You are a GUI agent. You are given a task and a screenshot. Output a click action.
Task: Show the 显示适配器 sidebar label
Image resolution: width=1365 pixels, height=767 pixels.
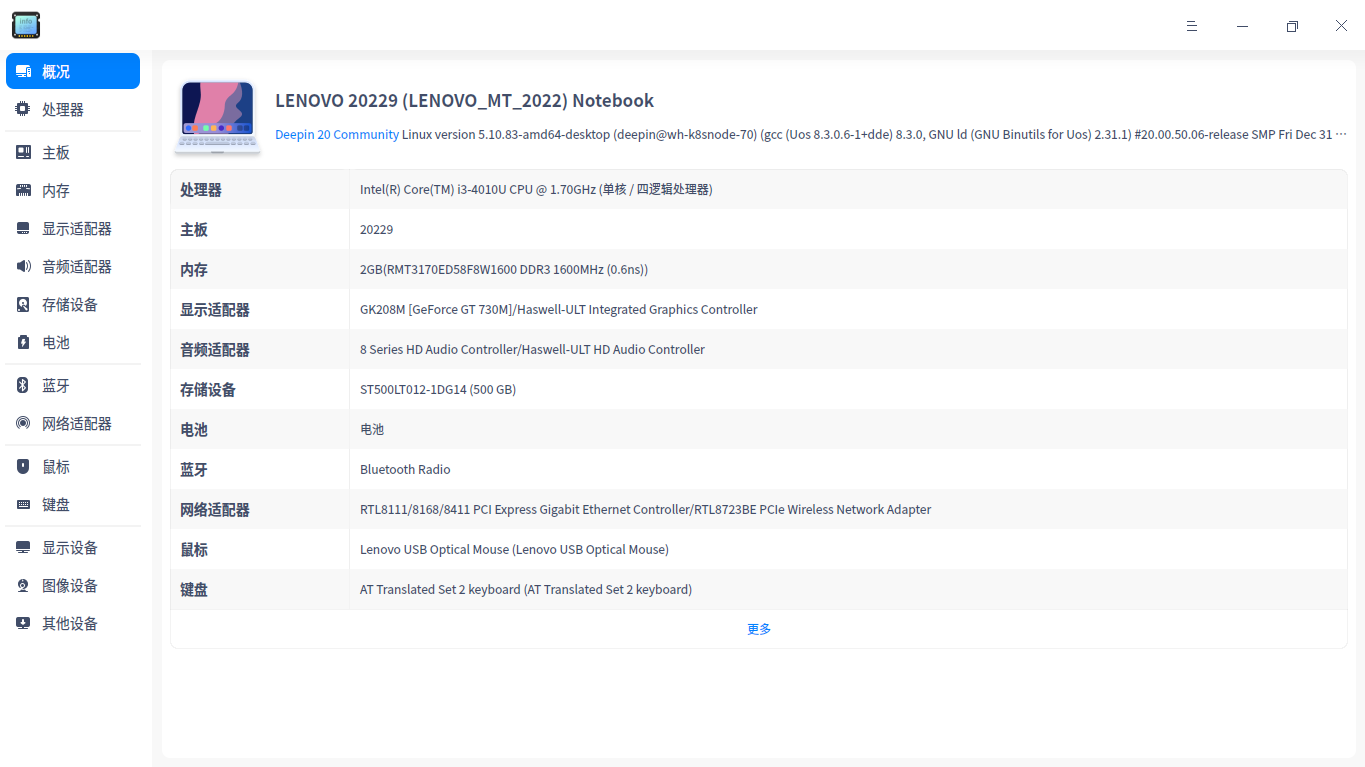click(77, 228)
